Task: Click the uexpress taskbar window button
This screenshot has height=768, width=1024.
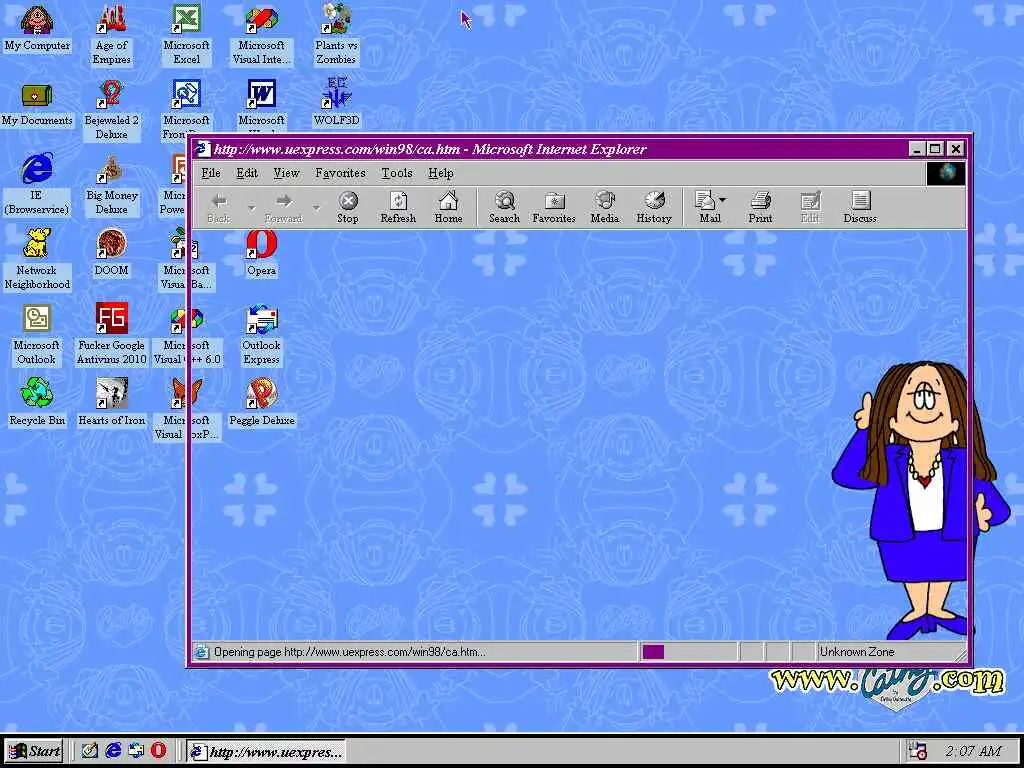Action: [265, 752]
